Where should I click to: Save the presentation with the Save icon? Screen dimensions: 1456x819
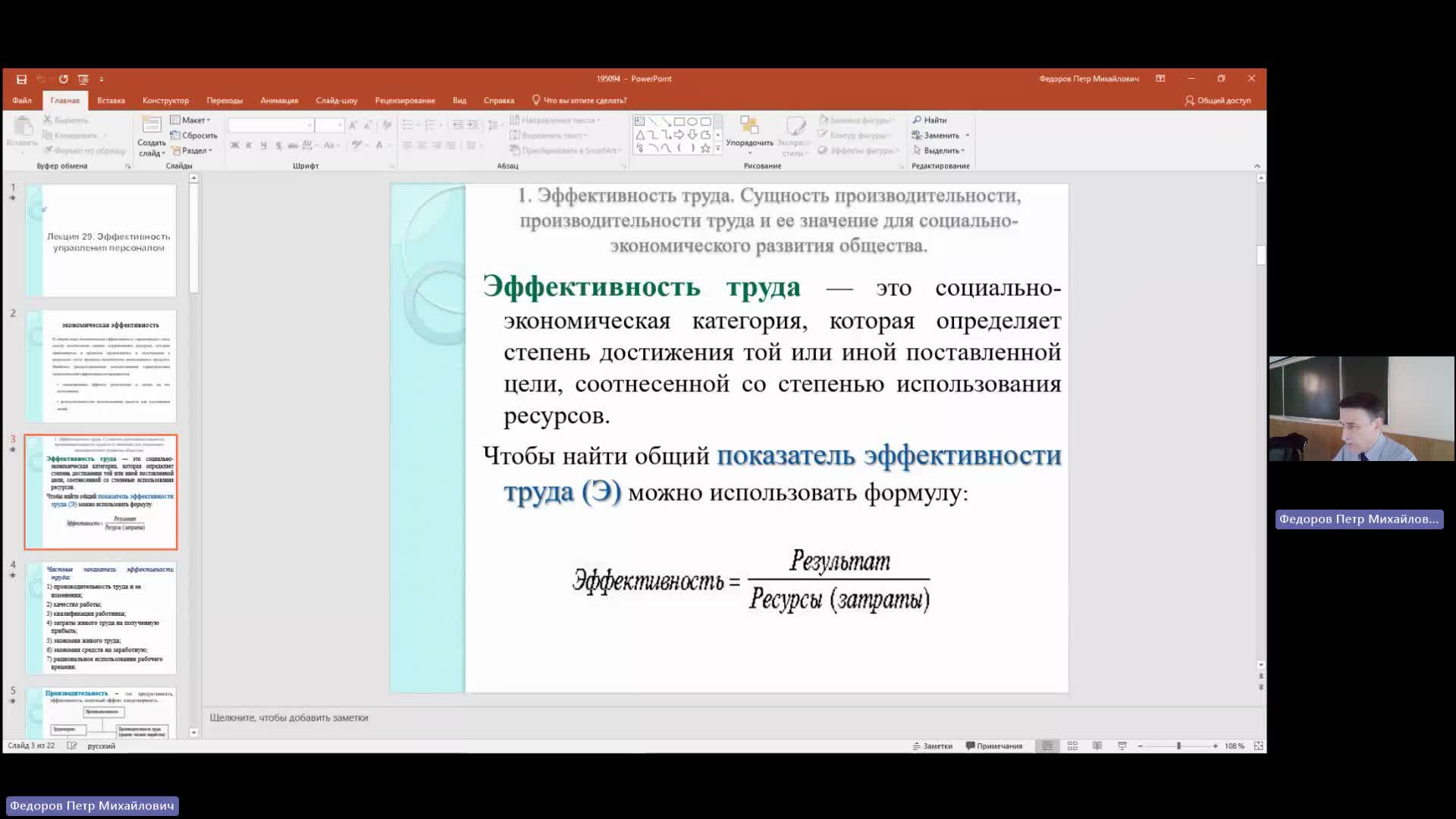coord(22,79)
